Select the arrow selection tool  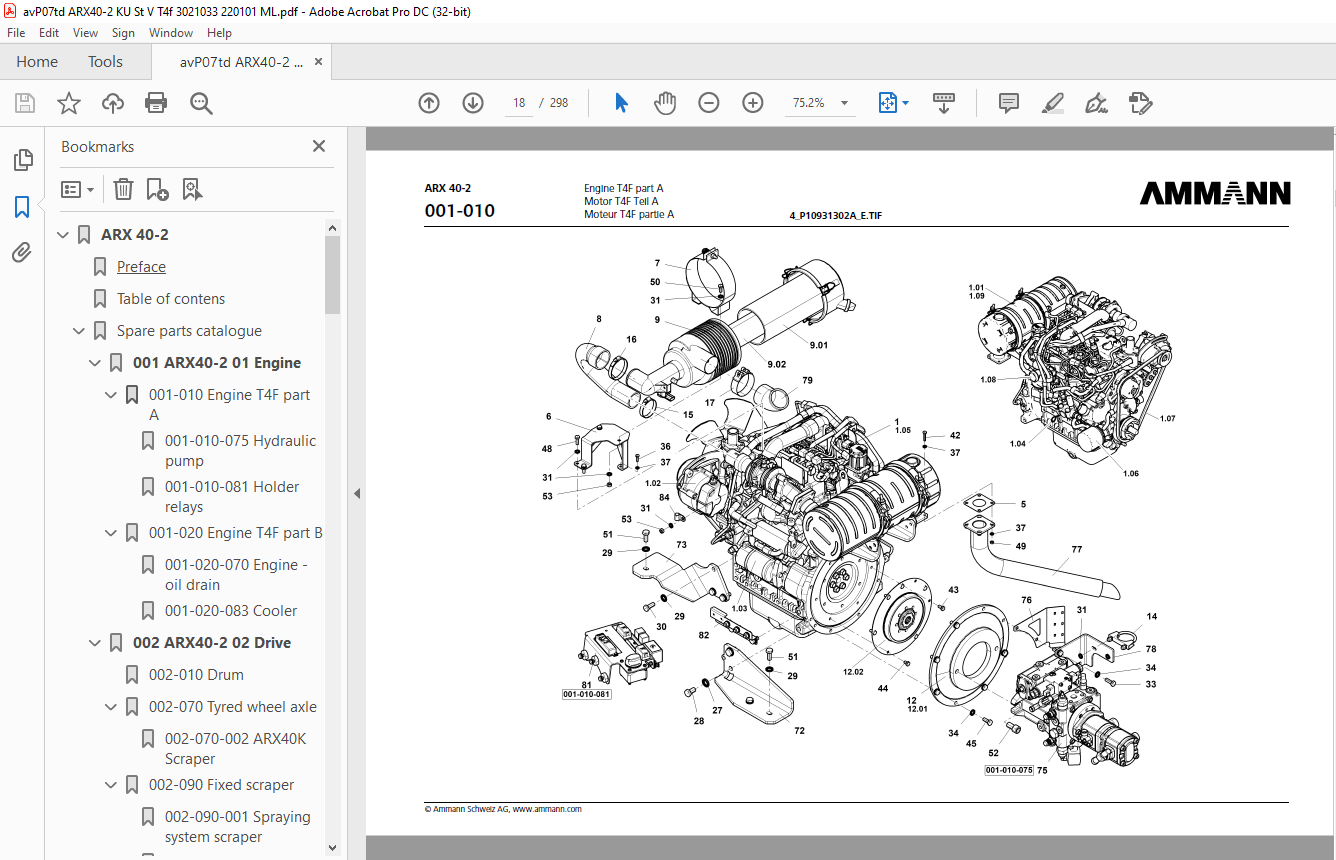click(x=621, y=103)
